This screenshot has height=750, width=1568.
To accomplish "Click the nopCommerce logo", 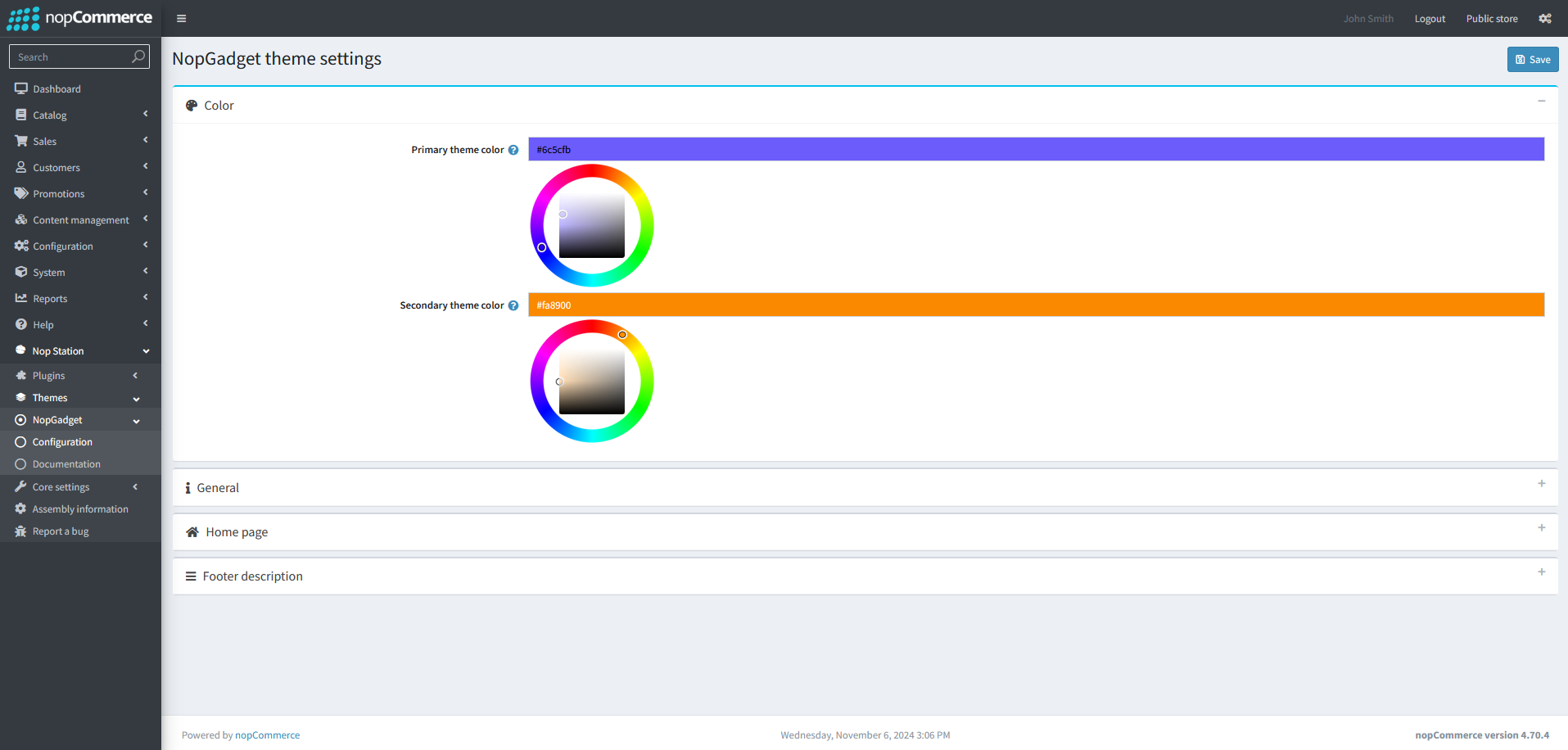I will click(x=79, y=18).
